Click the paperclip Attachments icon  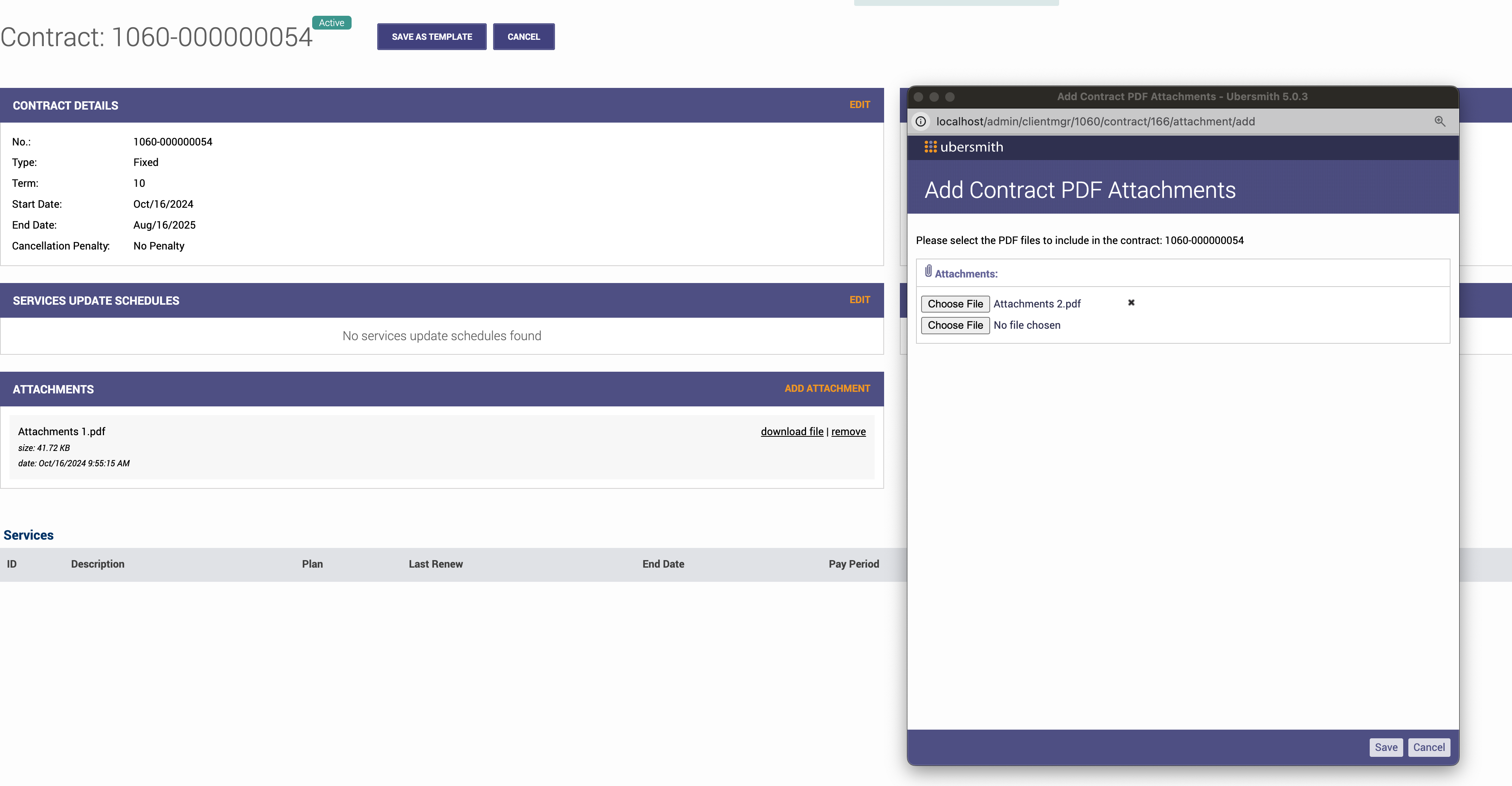click(928, 271)
